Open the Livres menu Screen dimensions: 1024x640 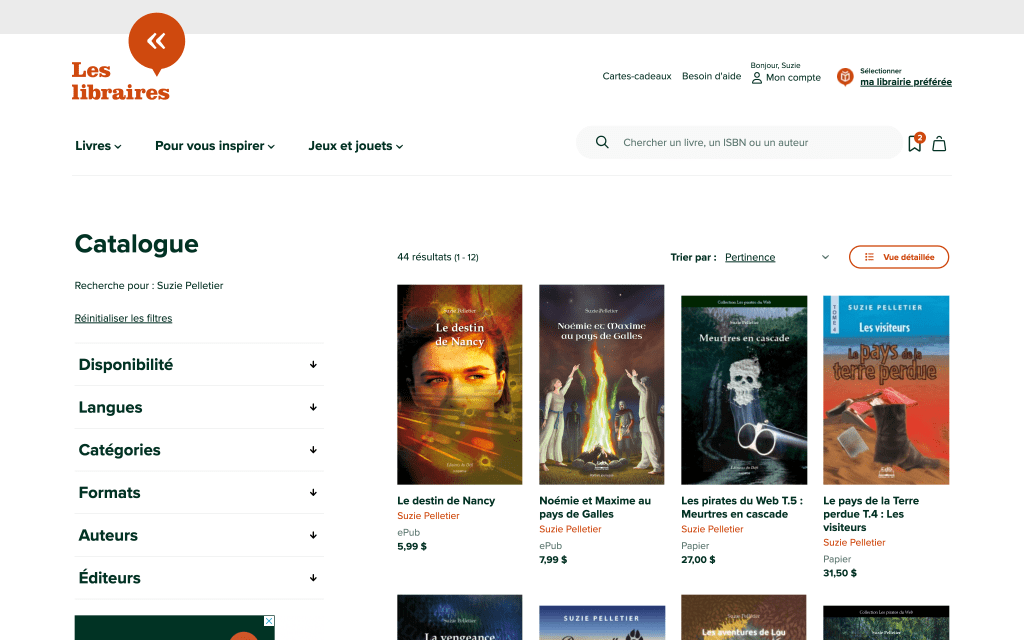tap(98, 146)
